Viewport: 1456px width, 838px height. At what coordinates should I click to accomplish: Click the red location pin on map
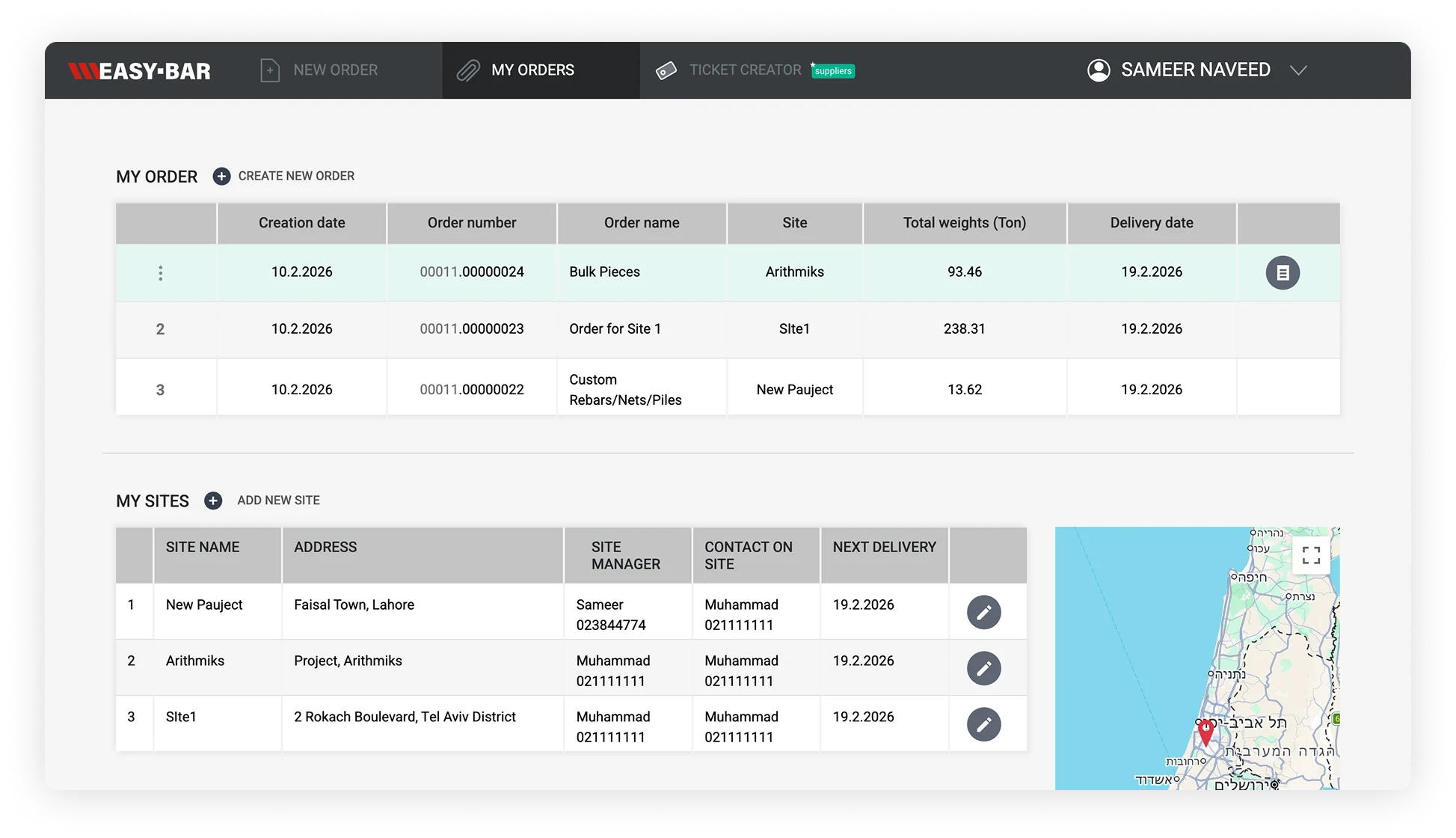(1205, 733)
